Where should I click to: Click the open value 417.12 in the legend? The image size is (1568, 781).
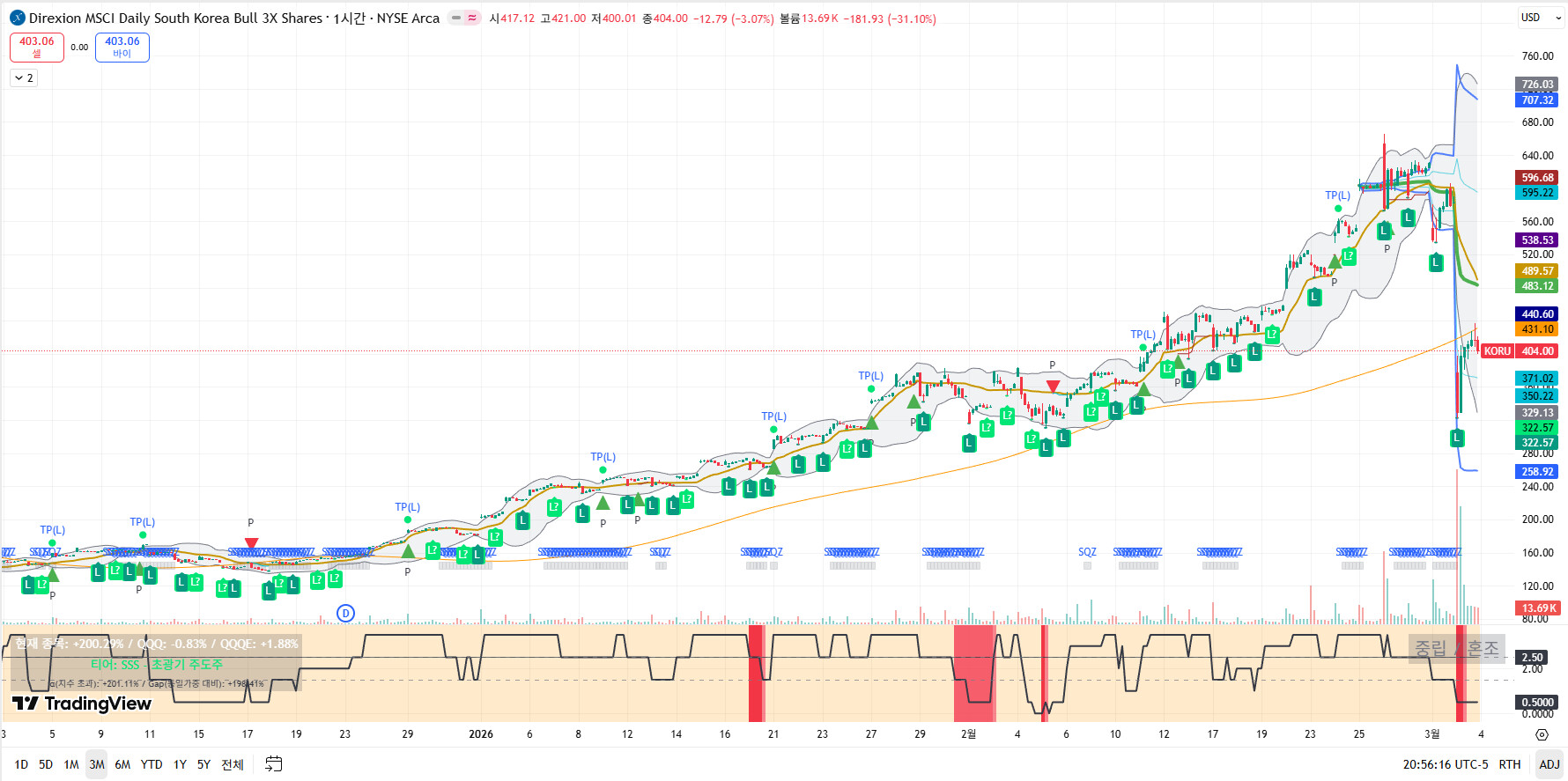pos(517,18)
